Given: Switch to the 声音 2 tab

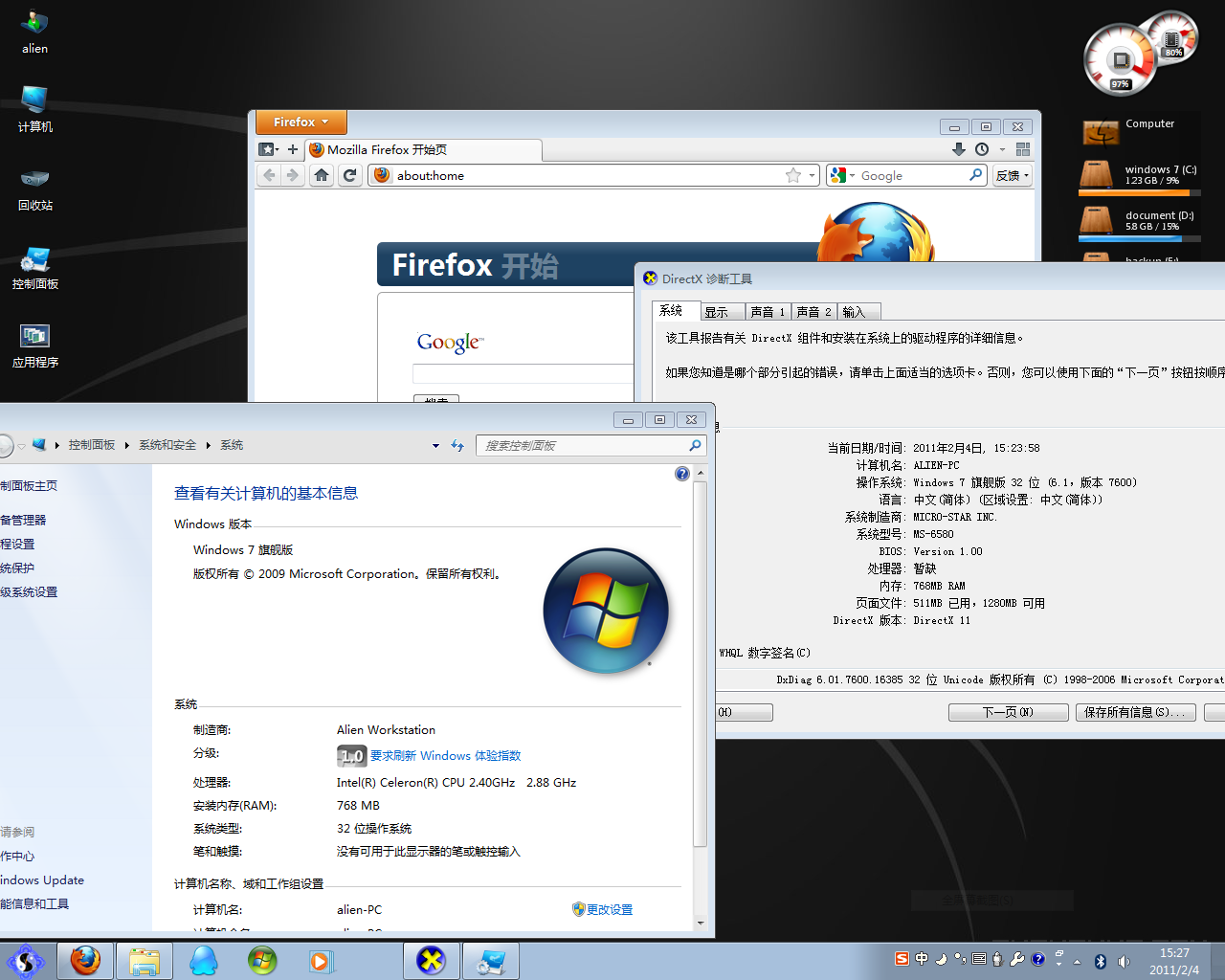Looking at the screenshot, I should click(x=813, y=312).
